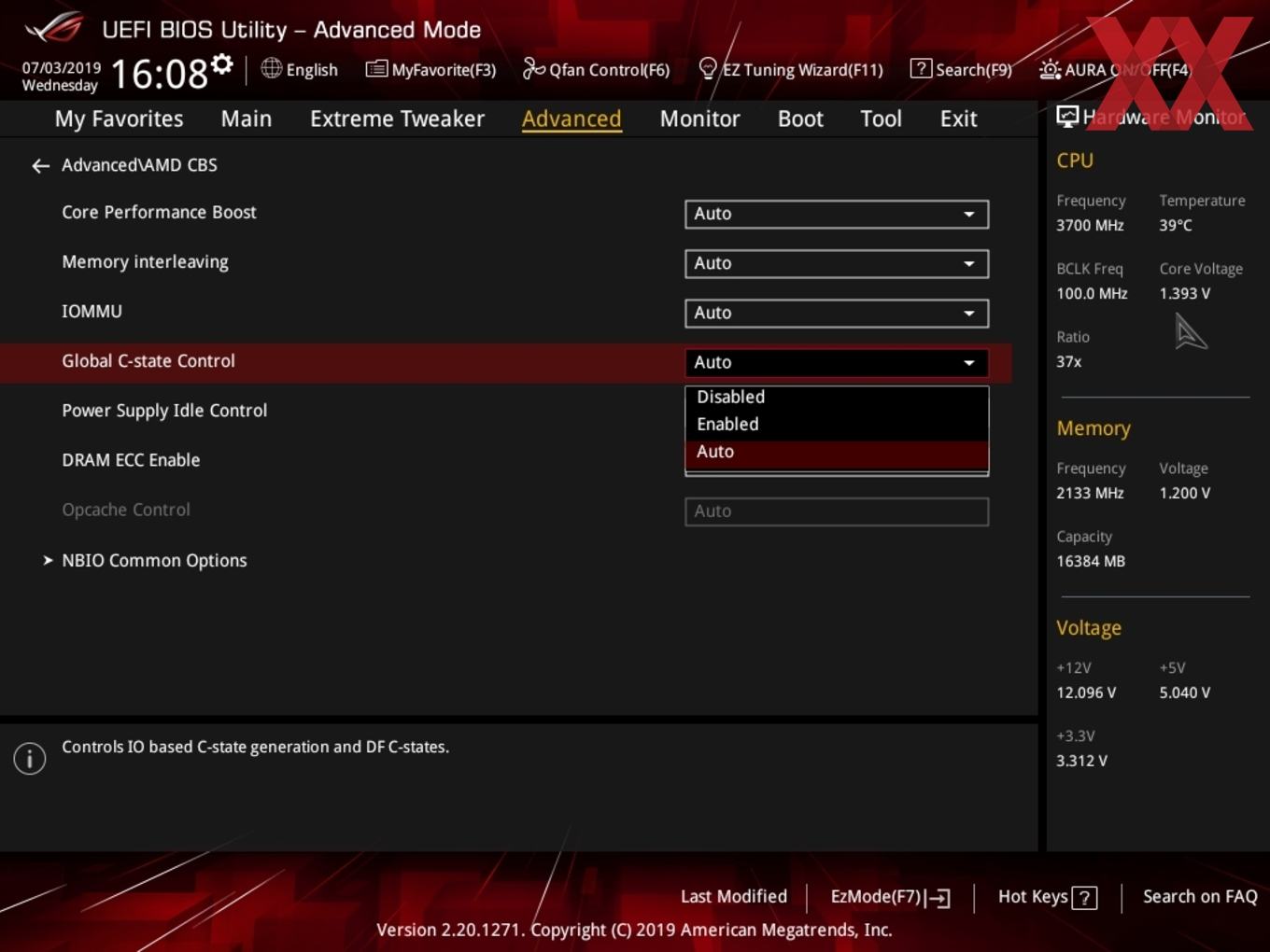Click the settings gear icon beside the clock
The image size is (1270, 952).
pos(221,64)
